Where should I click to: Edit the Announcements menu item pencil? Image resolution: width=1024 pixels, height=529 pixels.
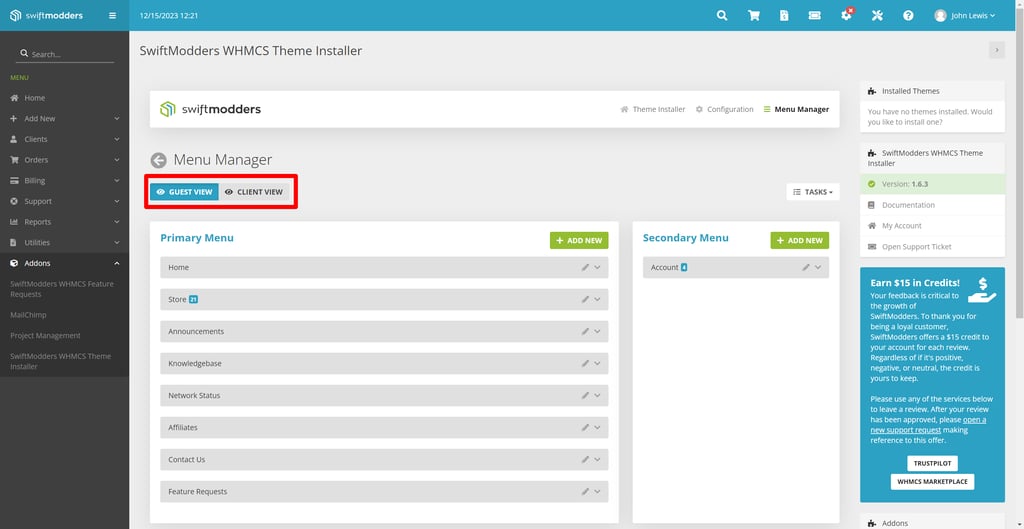[585, 331]
